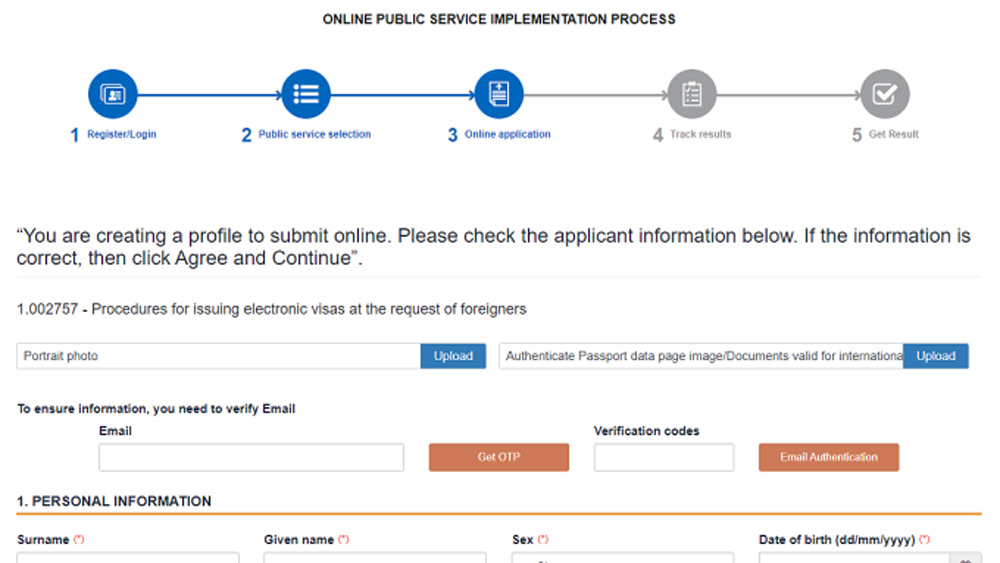Click the Portrait photo file field

[x=219, y=356]
